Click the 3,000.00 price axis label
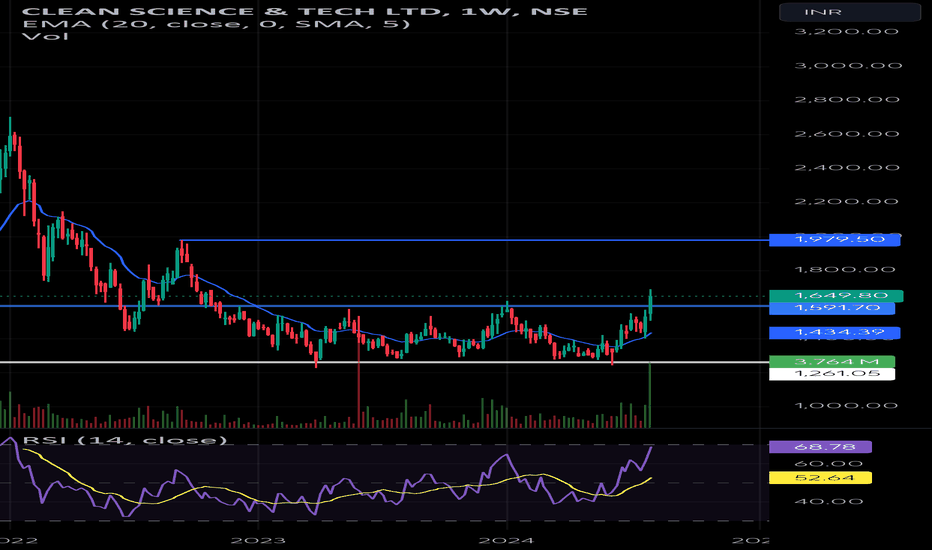 click(x=848, y=65)
